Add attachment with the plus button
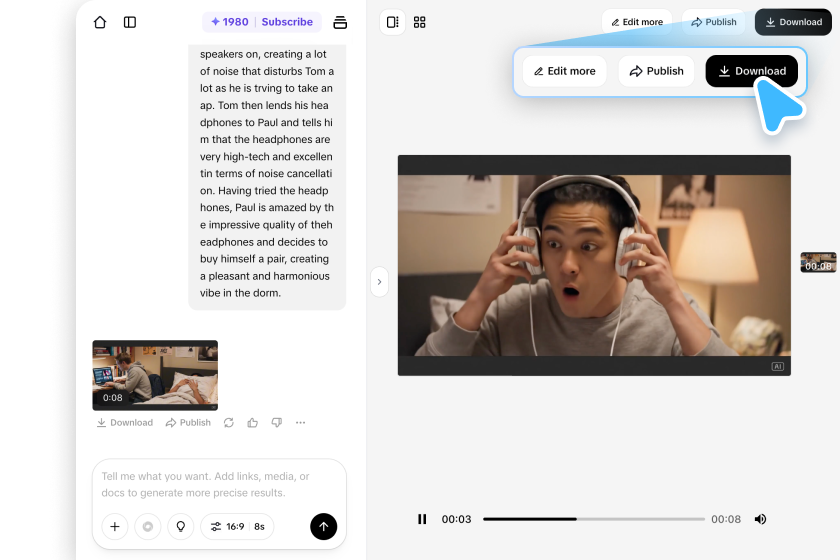This screenshot has width=840, height=560. [x=115, y=526]
